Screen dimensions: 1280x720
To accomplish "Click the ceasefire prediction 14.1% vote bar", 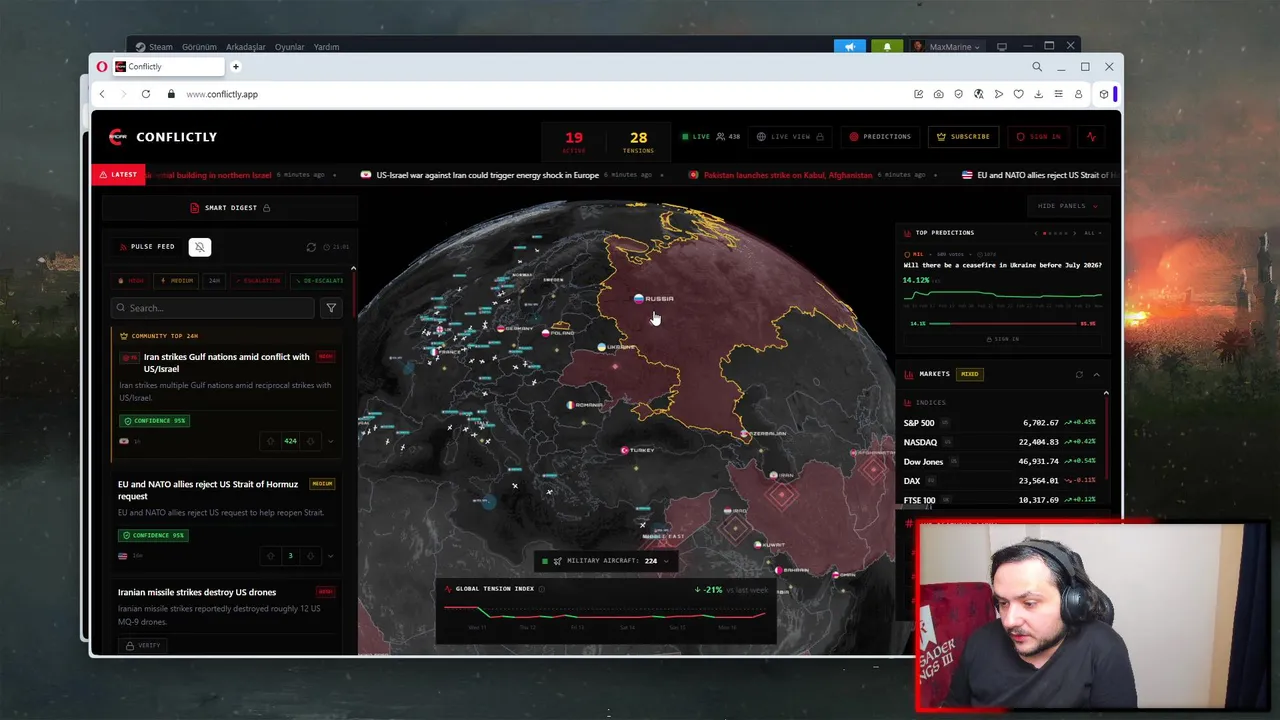I will (1003, 323).
